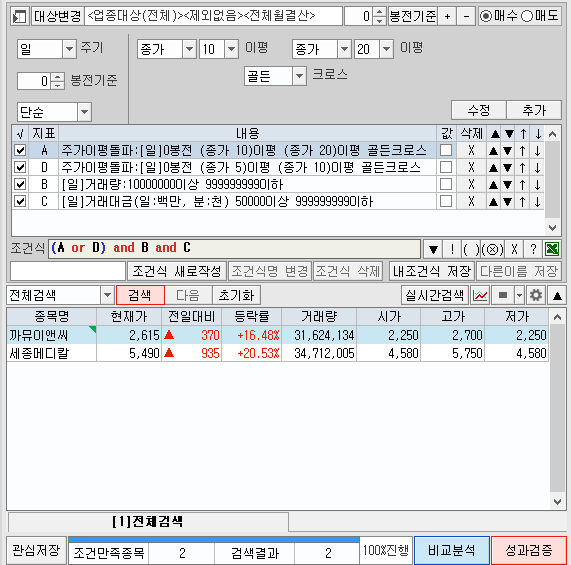This screenshot has height=565, width=571.
Task: Sort results by 종목명 column header
Action: pyautogui.click(x=51, y=316)
